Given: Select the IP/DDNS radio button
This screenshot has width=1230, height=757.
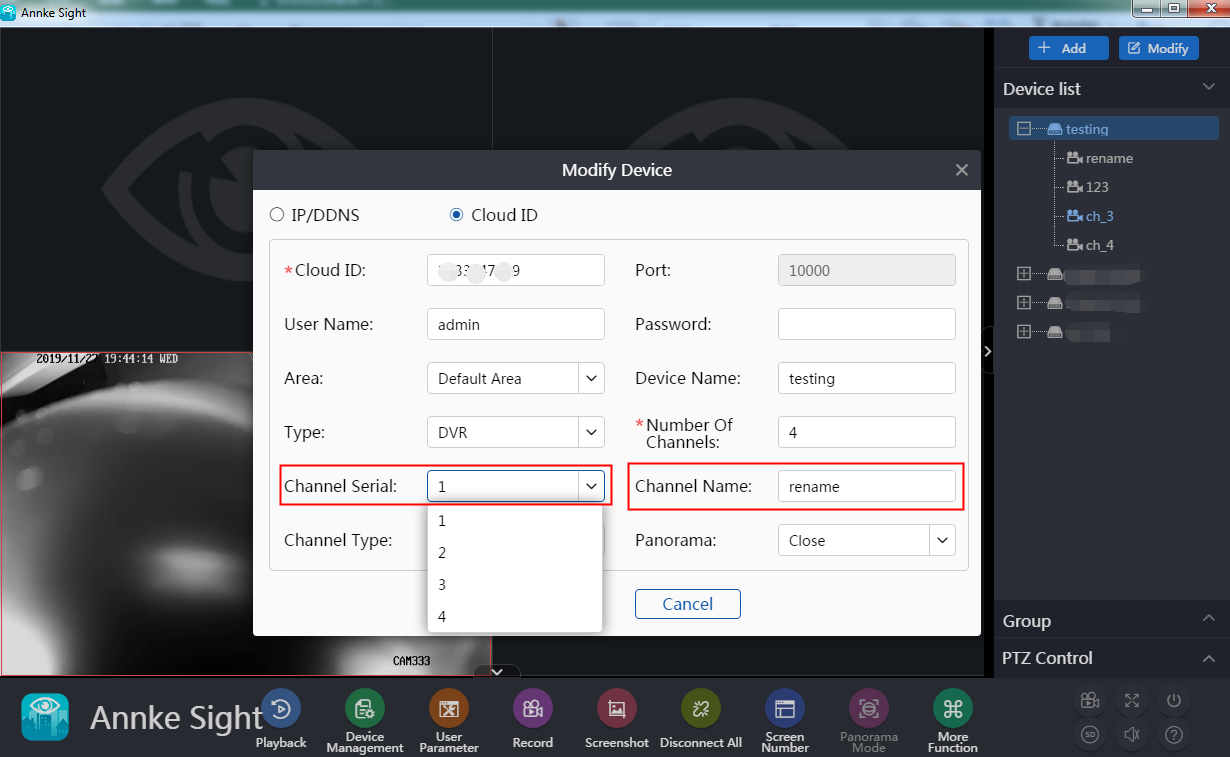Looking at the screenshot, I should tap(277, 215).
